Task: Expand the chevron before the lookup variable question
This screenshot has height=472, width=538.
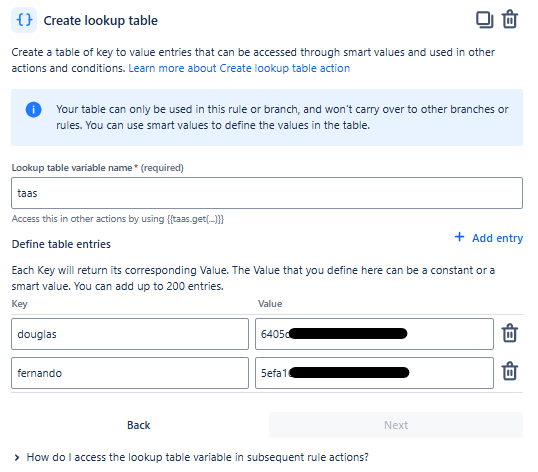Action: click(16, 457)
